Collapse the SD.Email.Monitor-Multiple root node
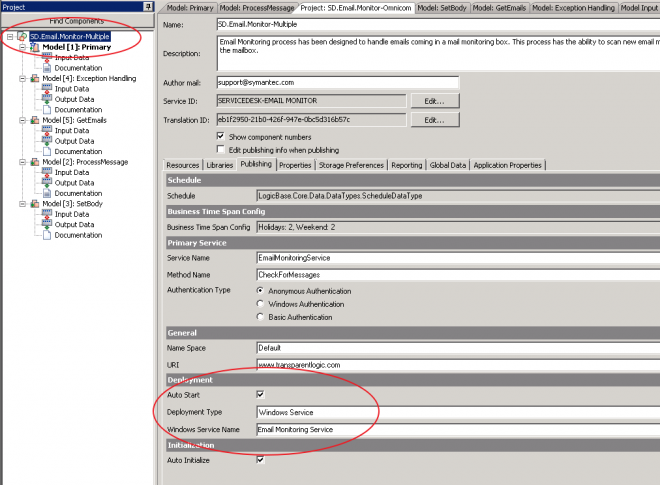Viewport: 660px width, 485px height. 10,37
